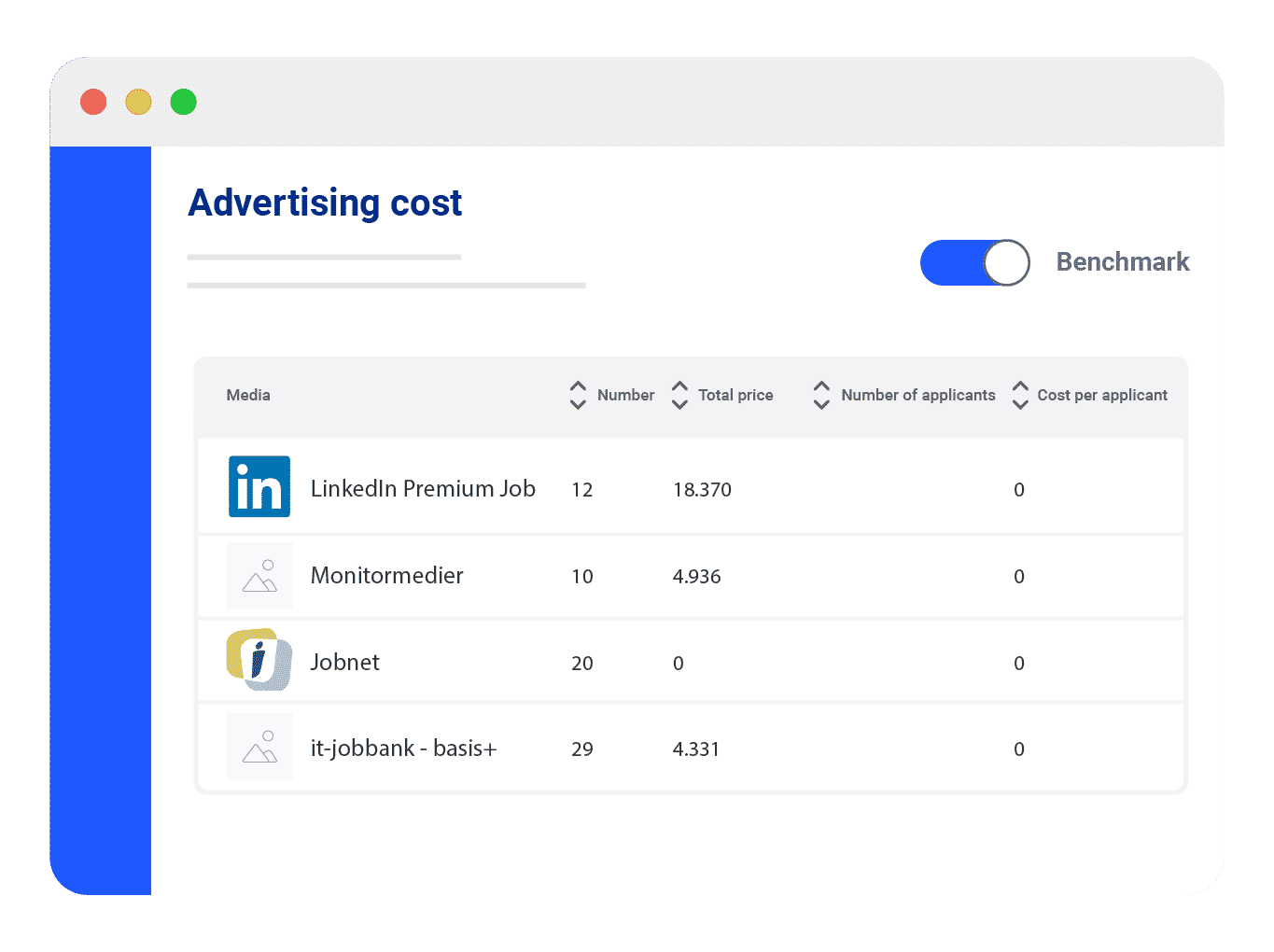This screenshot has width=1274, height=952.
Task: Click the green maximize window button
Action: [x=183, y=102]
